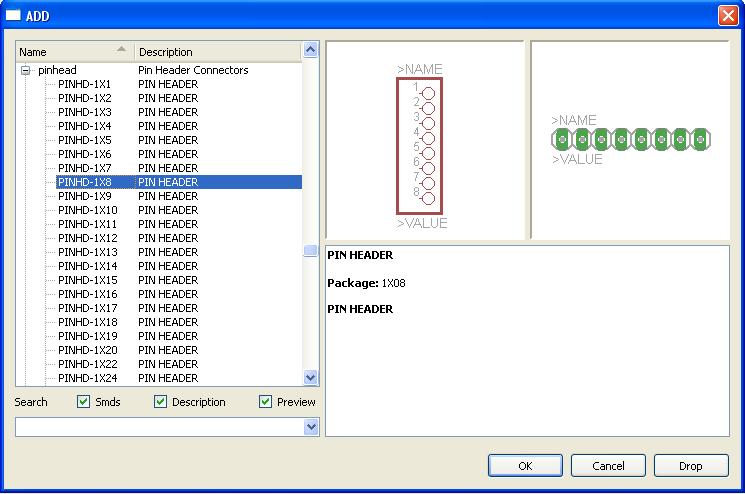Select the PINHD-1X1 entry
Viewport: 745px width, 494px height.
[85, 84]
